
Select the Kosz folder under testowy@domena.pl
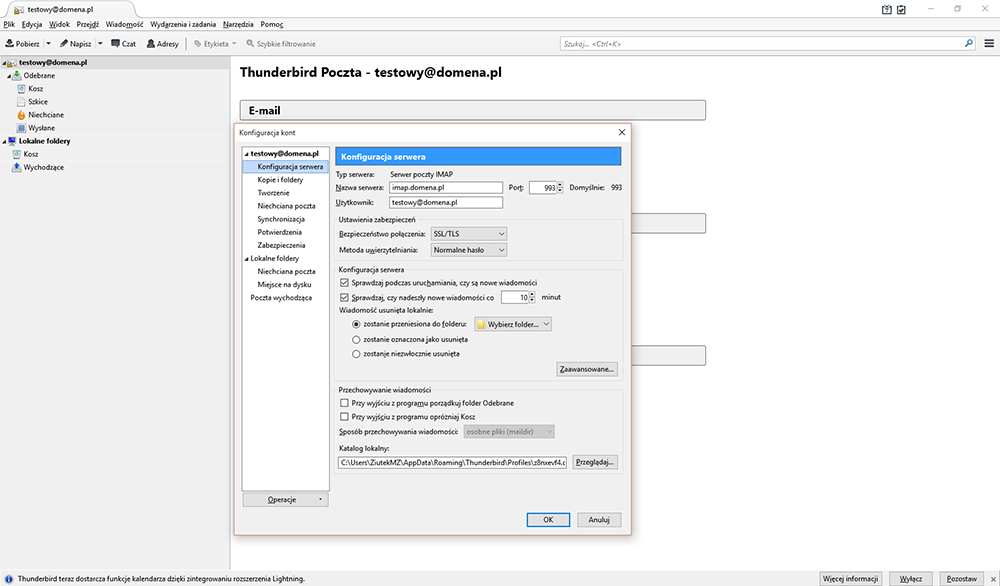[x=35, y=89]
